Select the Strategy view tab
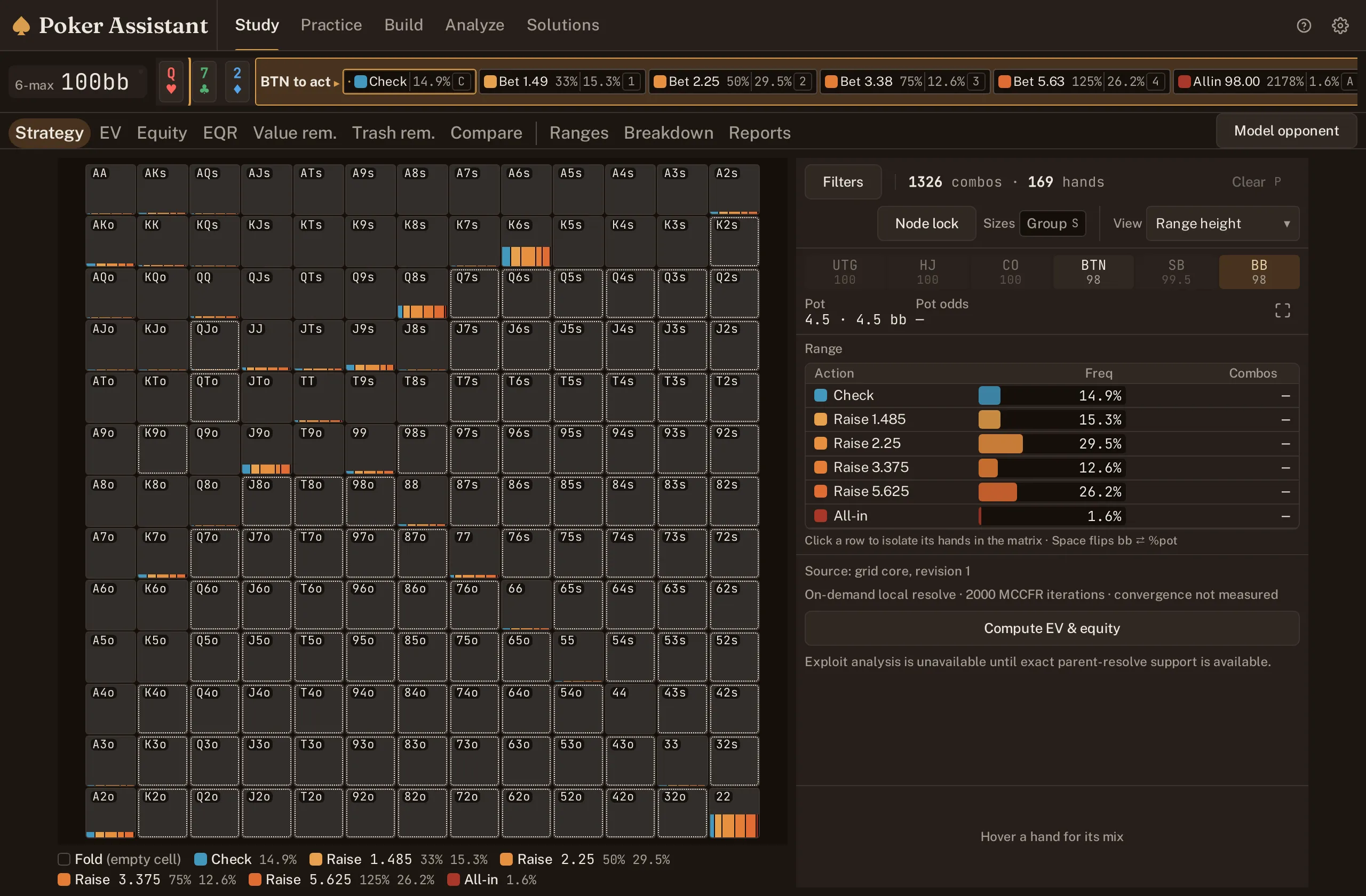 pos(50,132)
